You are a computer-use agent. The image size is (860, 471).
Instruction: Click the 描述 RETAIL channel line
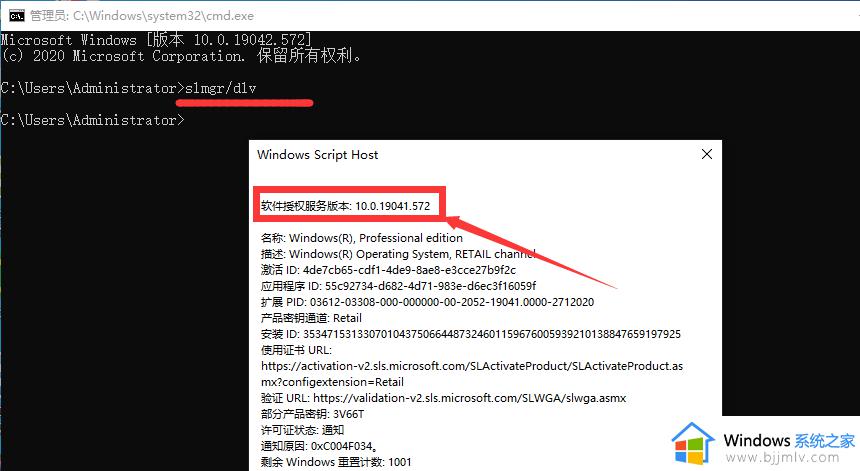pos(398,254)
